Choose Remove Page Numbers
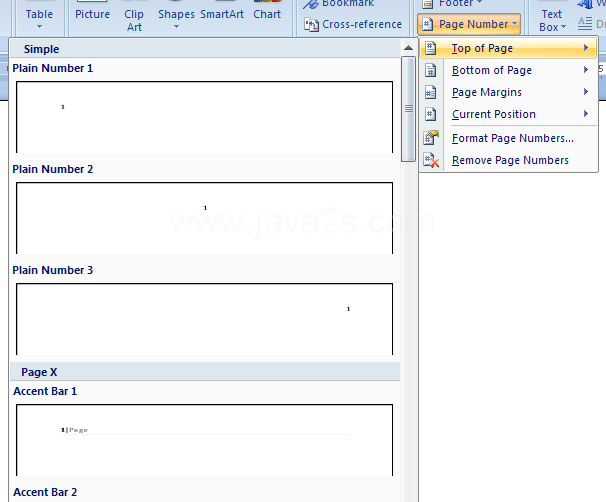 508,160
